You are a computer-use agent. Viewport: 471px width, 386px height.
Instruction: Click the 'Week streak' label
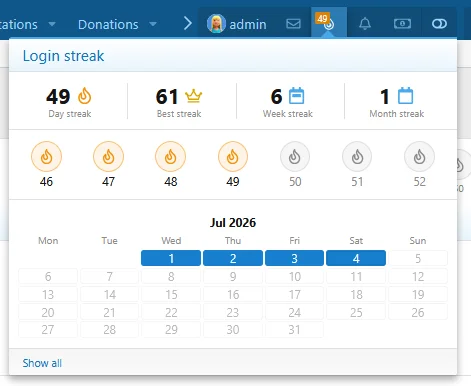[x=288, y=114]
